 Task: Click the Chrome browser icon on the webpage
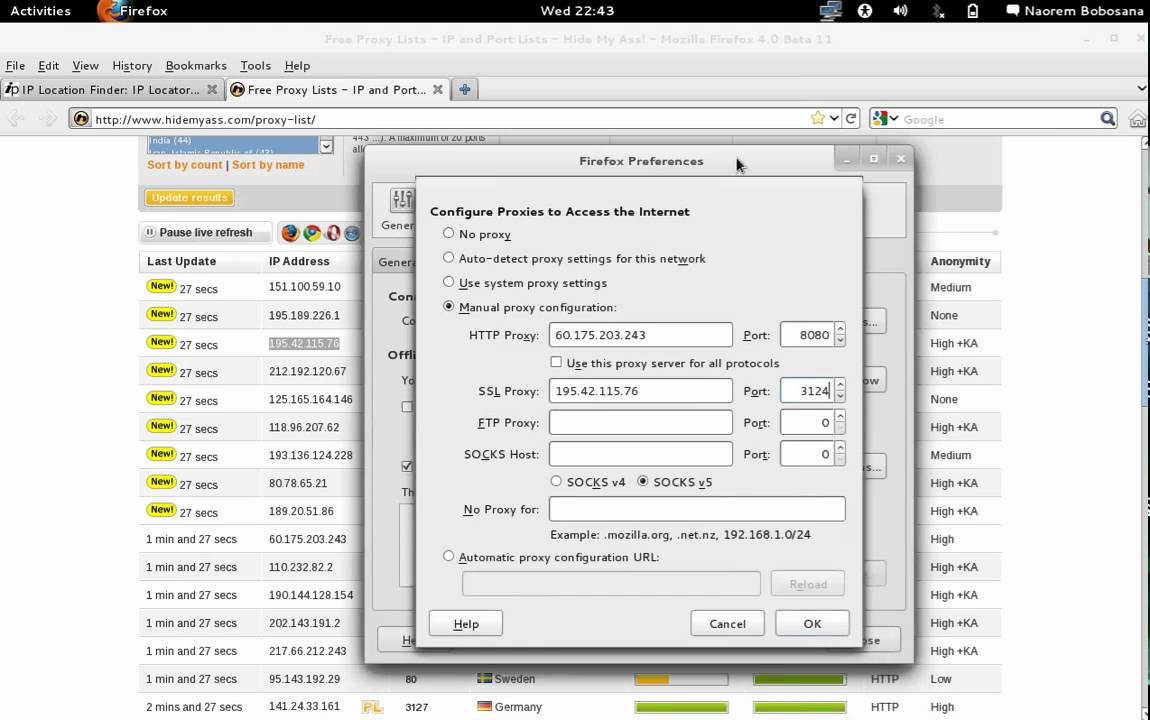312,232
